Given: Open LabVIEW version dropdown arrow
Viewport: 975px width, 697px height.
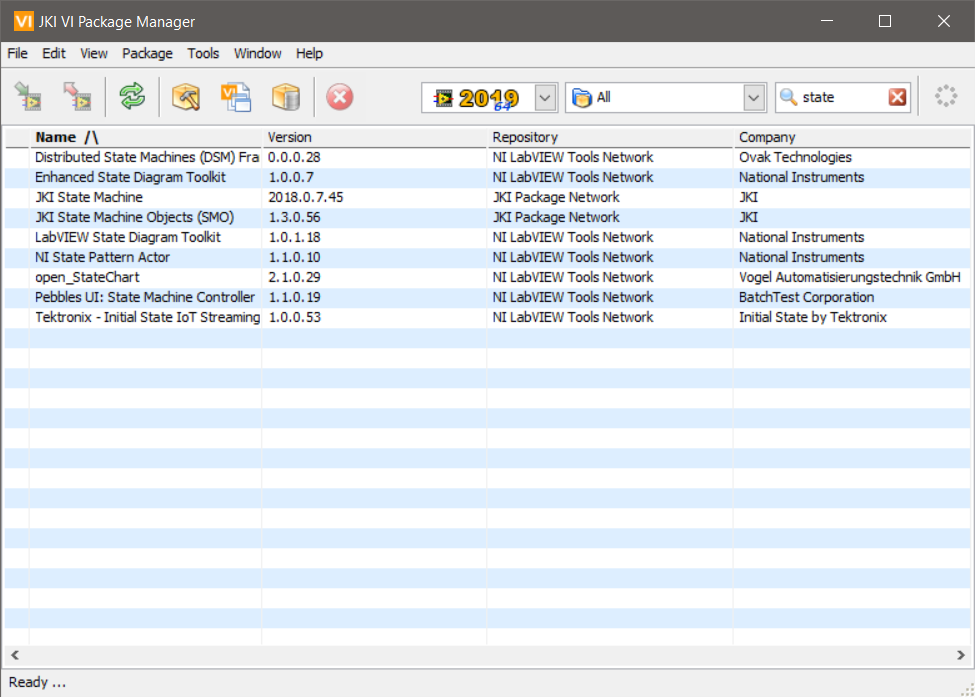Looking at the screenshot, I should (x=545, y=98).
